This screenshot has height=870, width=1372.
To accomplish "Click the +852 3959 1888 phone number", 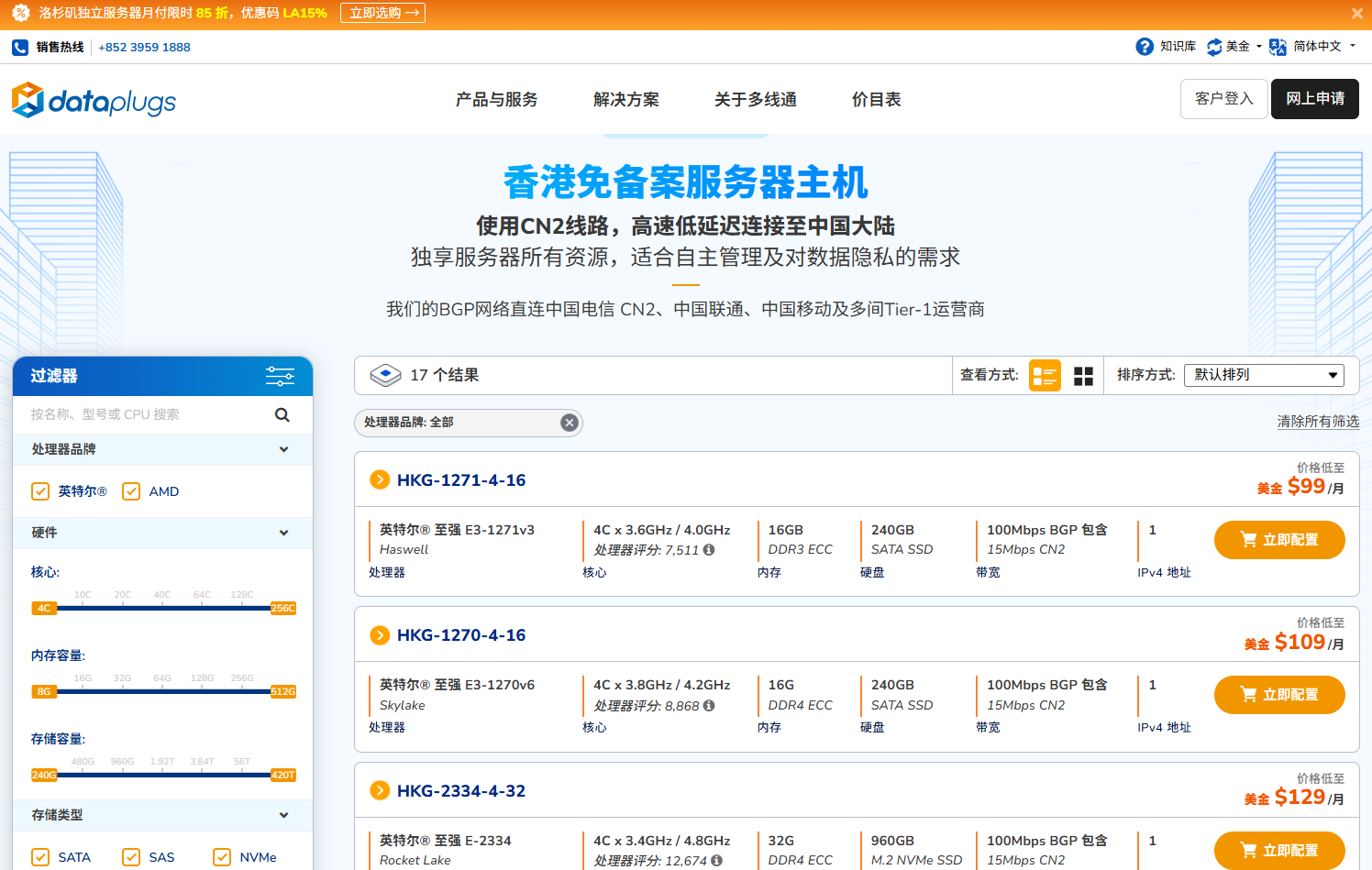I will click(144, 47).
